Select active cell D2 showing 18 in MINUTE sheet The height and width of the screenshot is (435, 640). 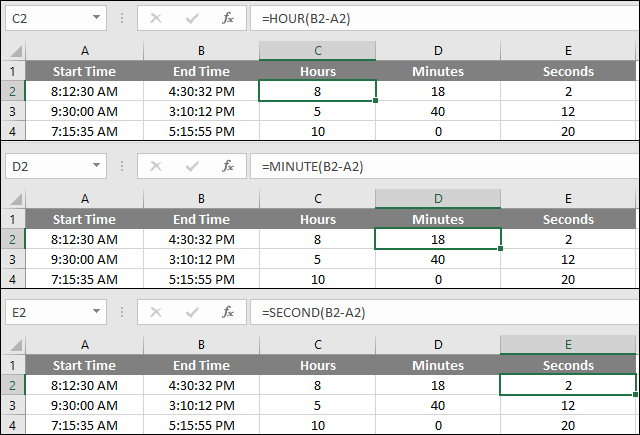(438, 239)
